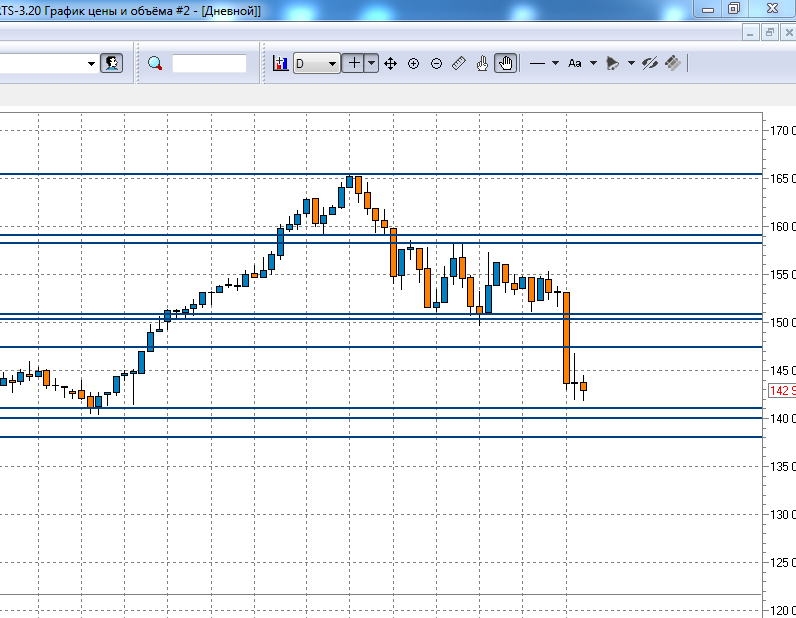
Task: Select the Aa text label tool
Action: (575, 63)
